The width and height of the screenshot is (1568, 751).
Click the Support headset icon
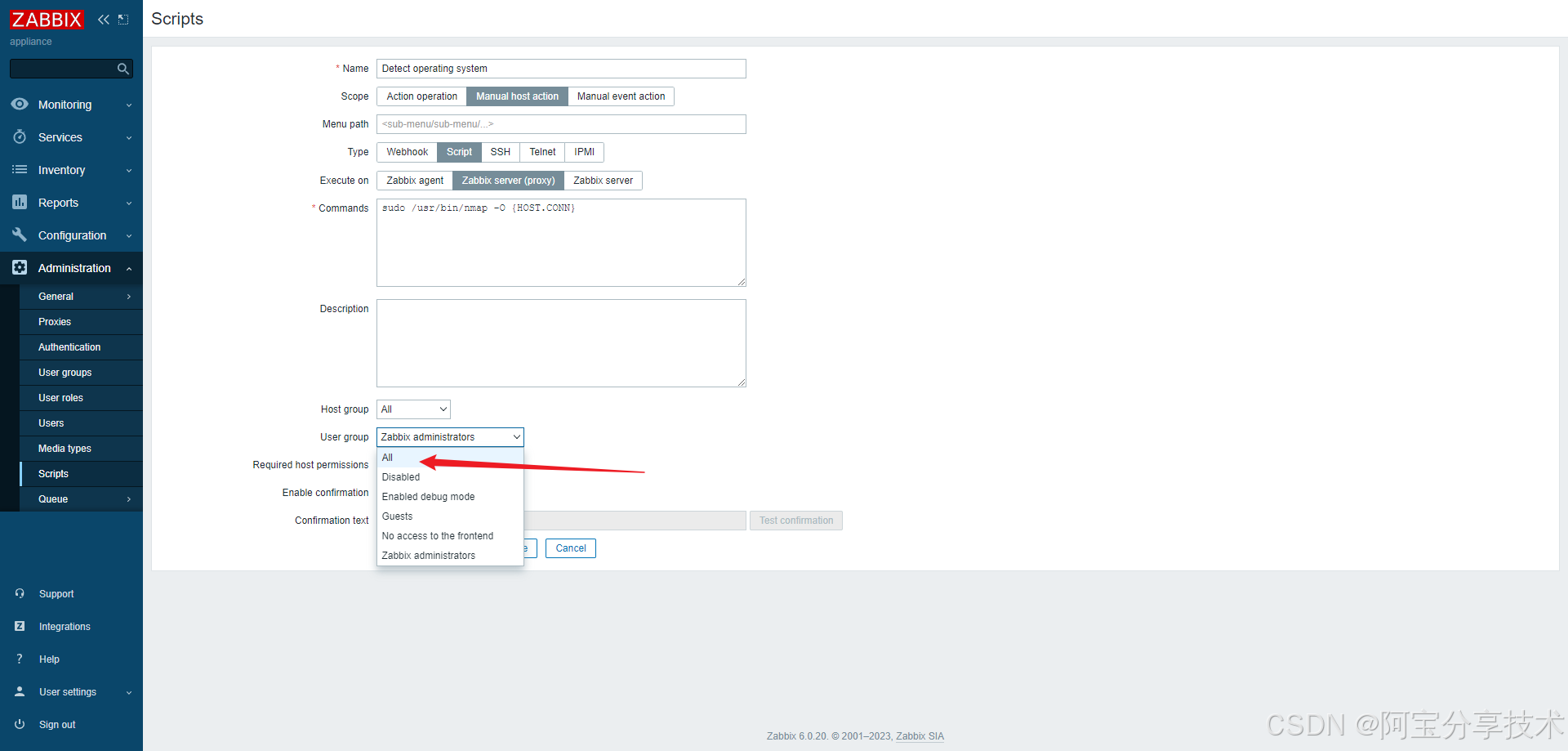coord(20,593)
